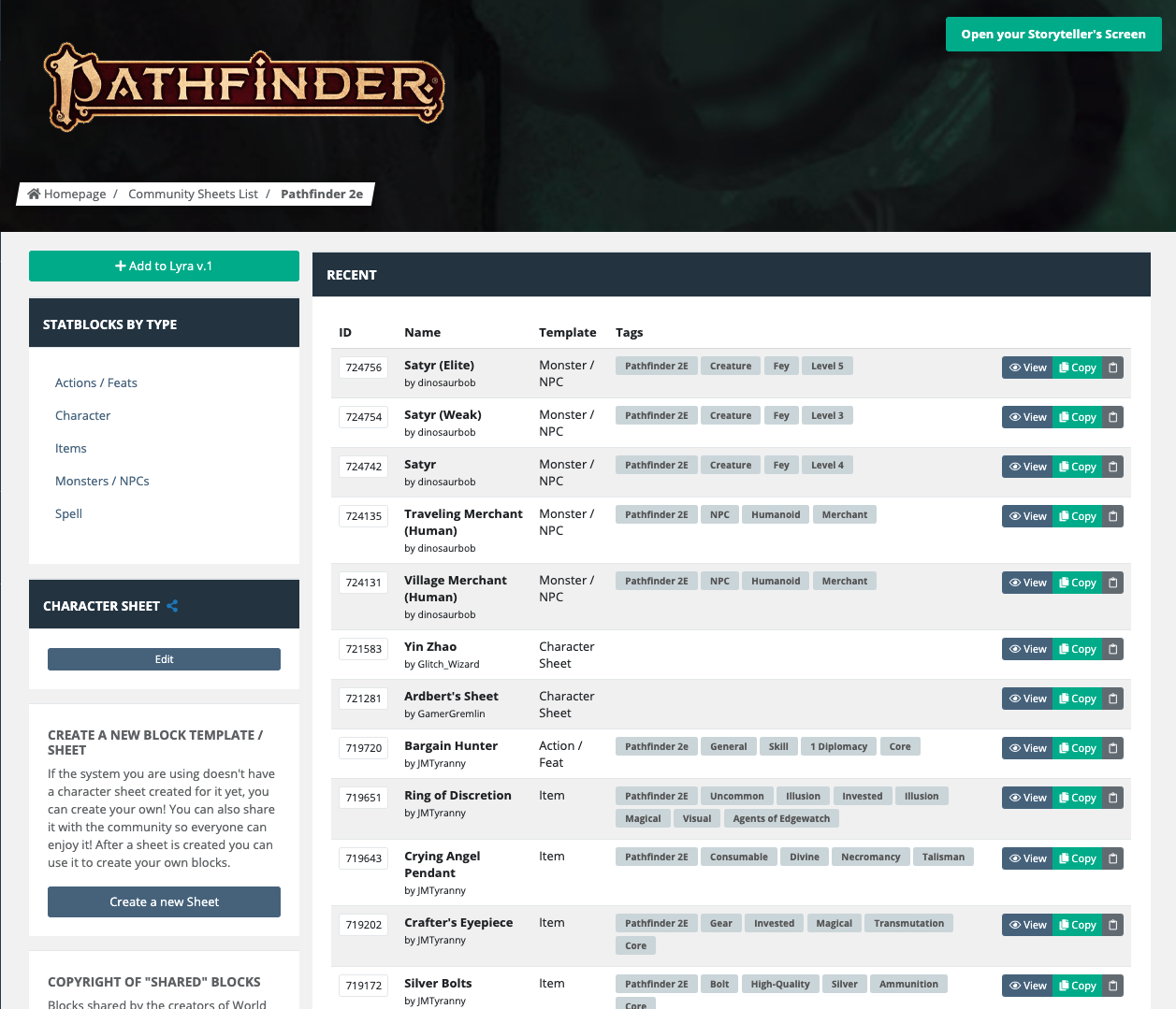Select Monsters / NPCs in the statblocks sidebar

pyautogui.click(x=102, y=481)
